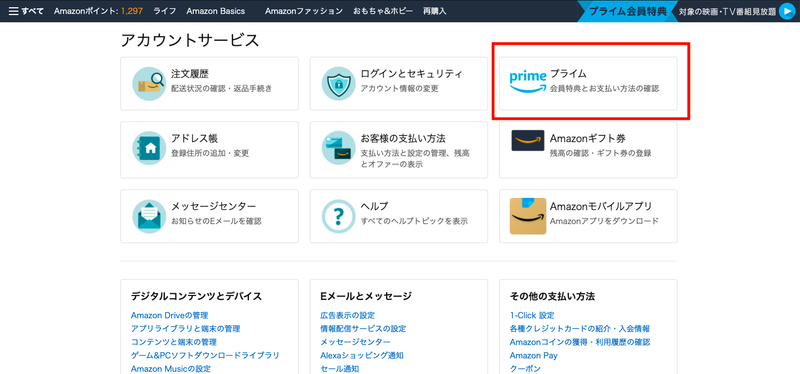Open おもちゃ&ホビー nav item
The image size is (800, 374).
383,11
